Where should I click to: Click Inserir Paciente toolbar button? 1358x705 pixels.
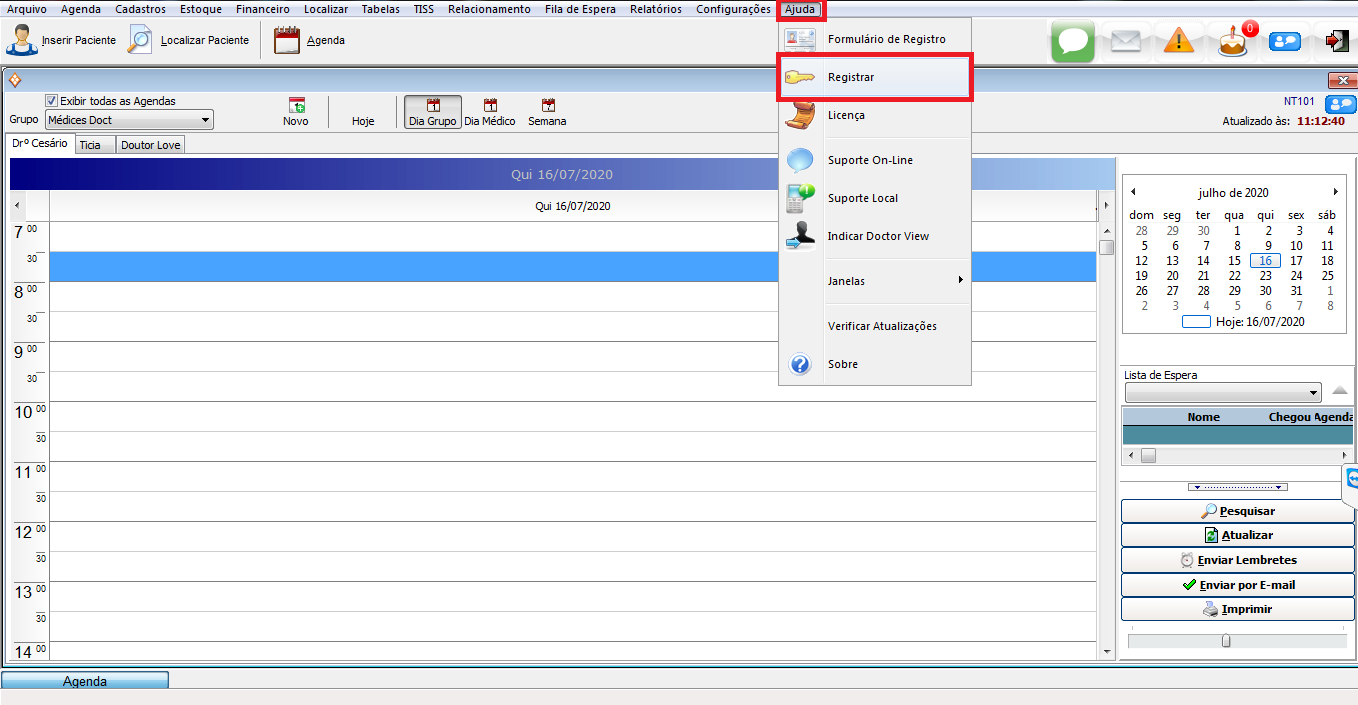pos(62,41)
